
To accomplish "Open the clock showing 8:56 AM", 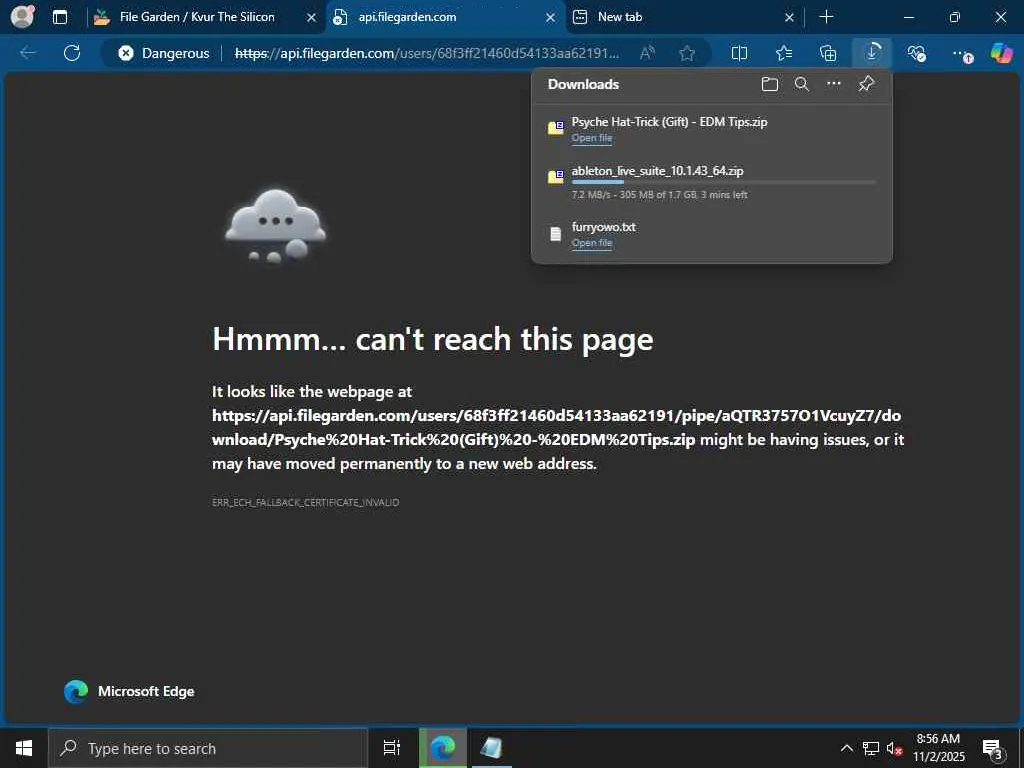I will pyautogui.click(x=938, y=748).
